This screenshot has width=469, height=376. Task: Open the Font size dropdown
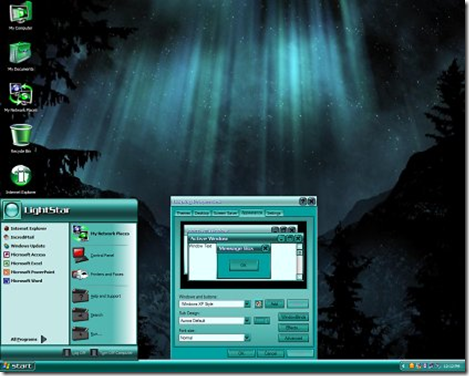pos(247,338)
